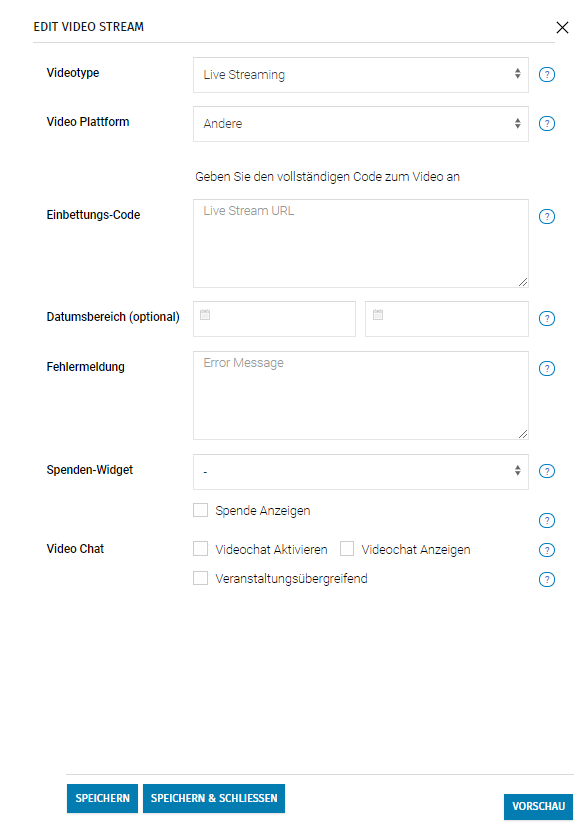
Task: Click the help icon next to Videotype
Action: pos(546,75)
